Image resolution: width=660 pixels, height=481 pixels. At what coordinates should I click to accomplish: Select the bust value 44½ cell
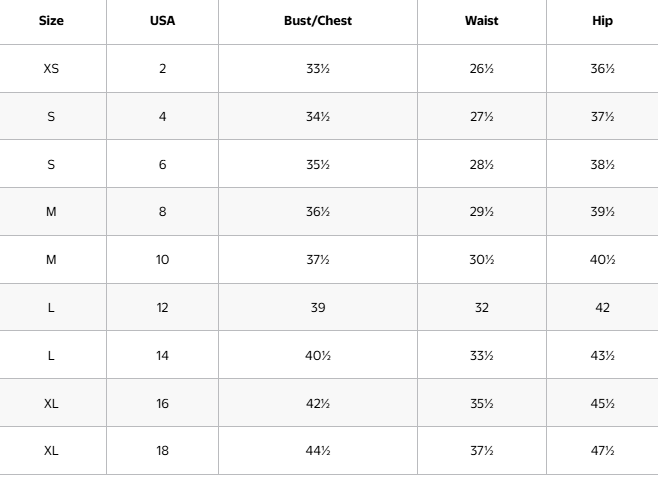pos(318,451)
